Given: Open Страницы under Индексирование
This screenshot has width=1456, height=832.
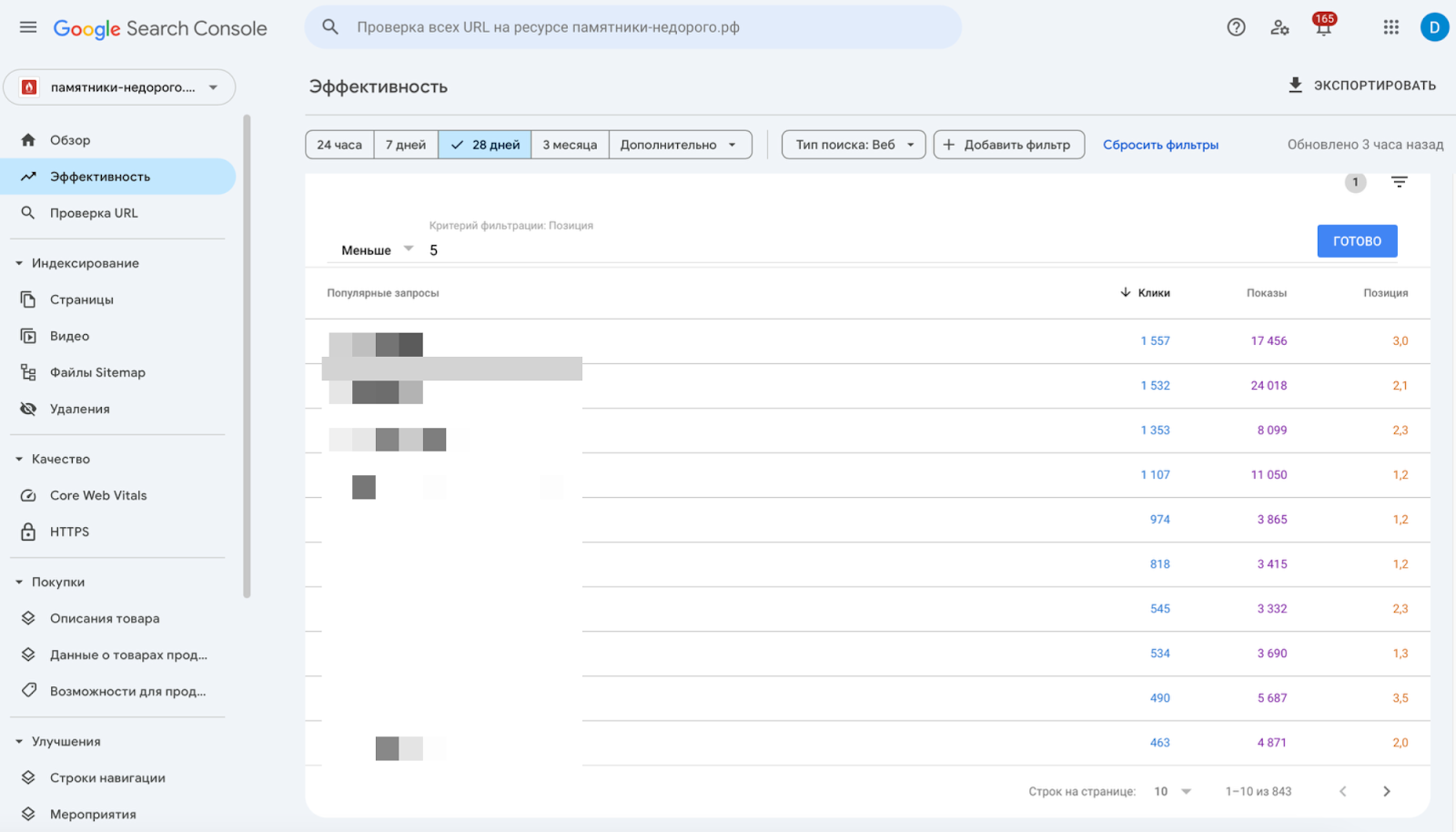Looking at the screenshot, I should [81, 299].
